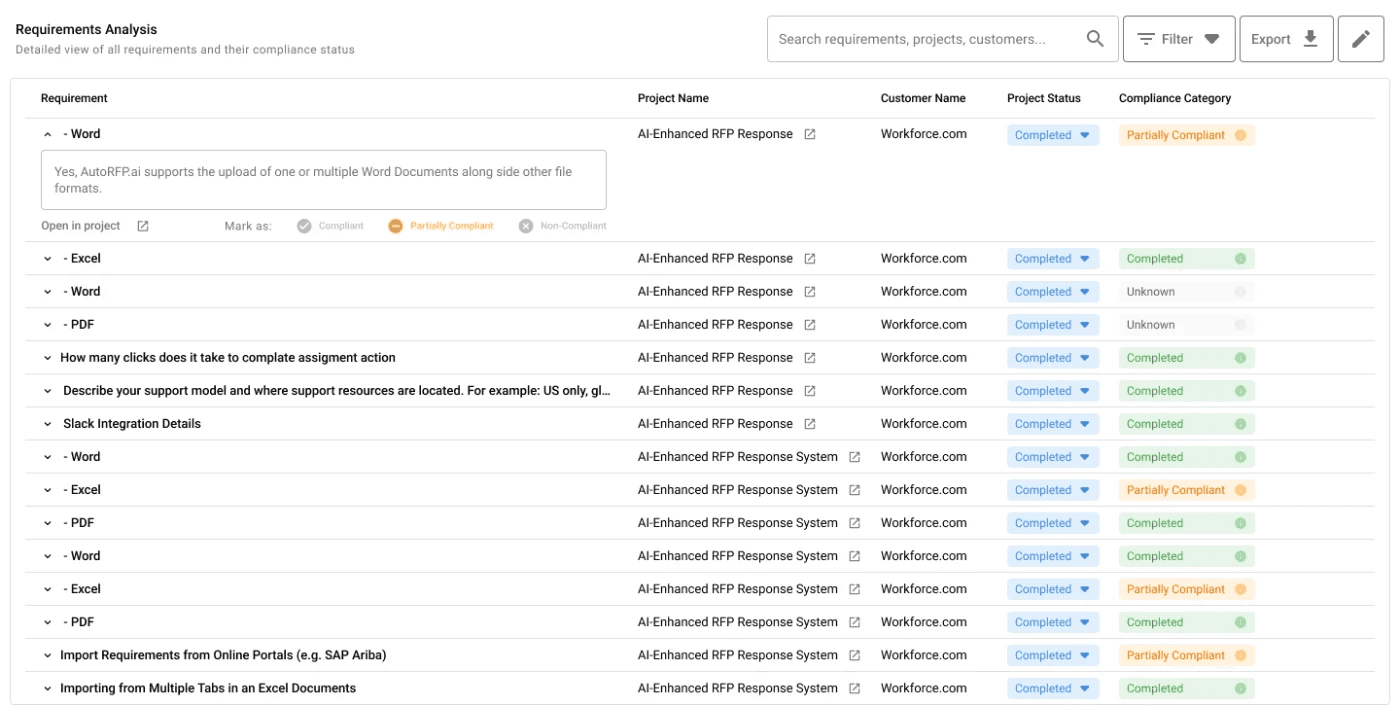Click Completed compliance badge in Importing from Multiple Tabs row
1400x705 pixels.
[x=1187, y=688]
